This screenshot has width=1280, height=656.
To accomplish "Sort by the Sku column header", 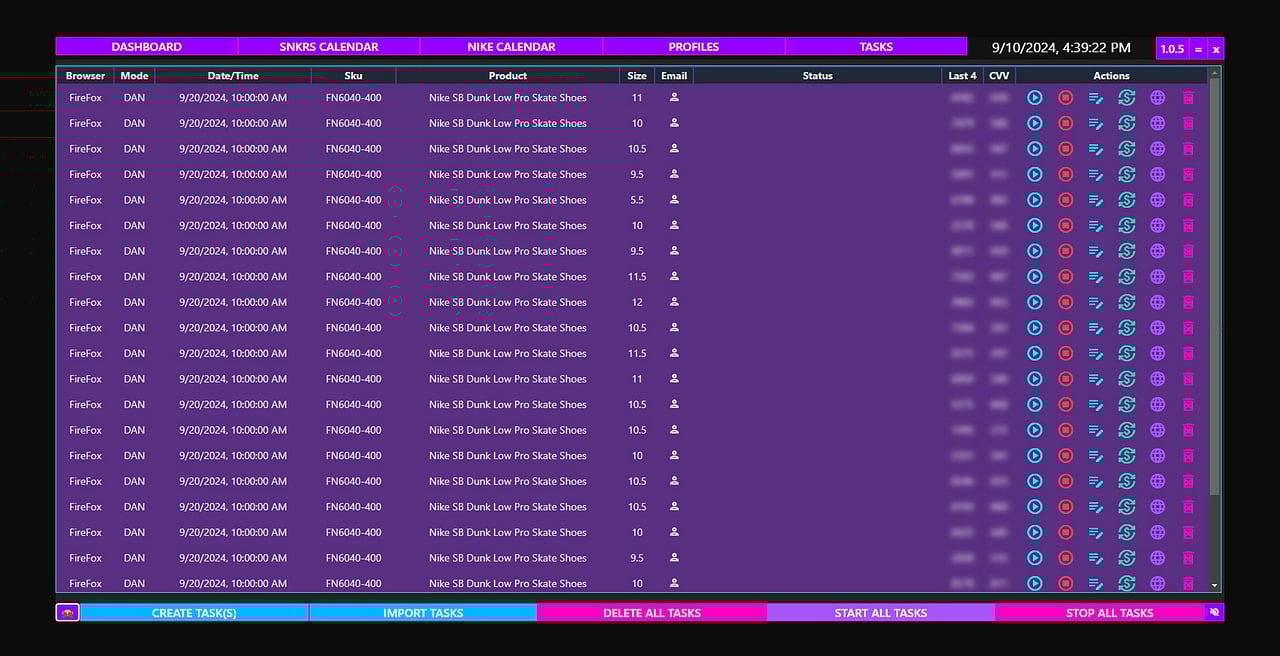I will pyautogui.click(x=353, y=75).
